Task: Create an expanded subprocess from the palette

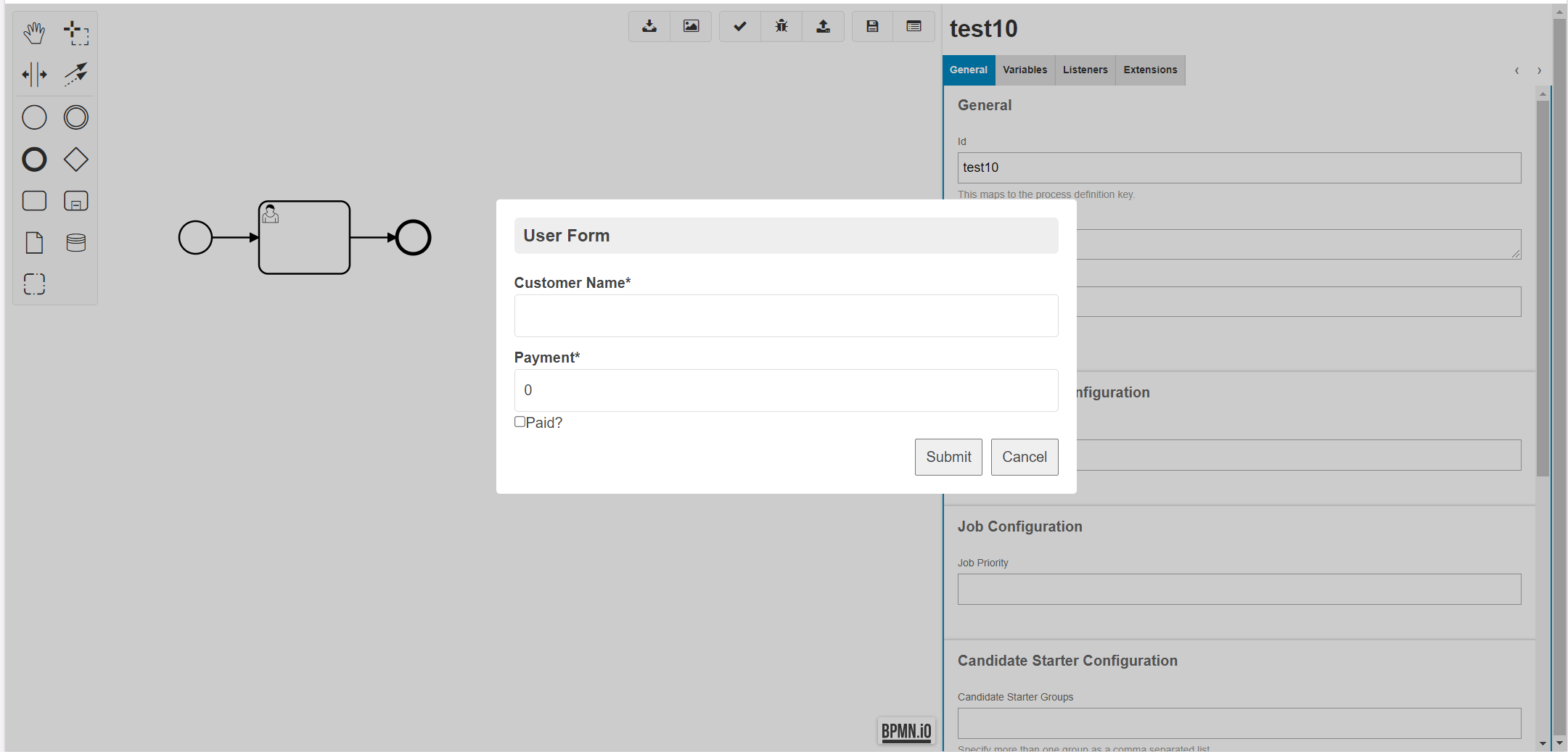Action: click(76, 201)
